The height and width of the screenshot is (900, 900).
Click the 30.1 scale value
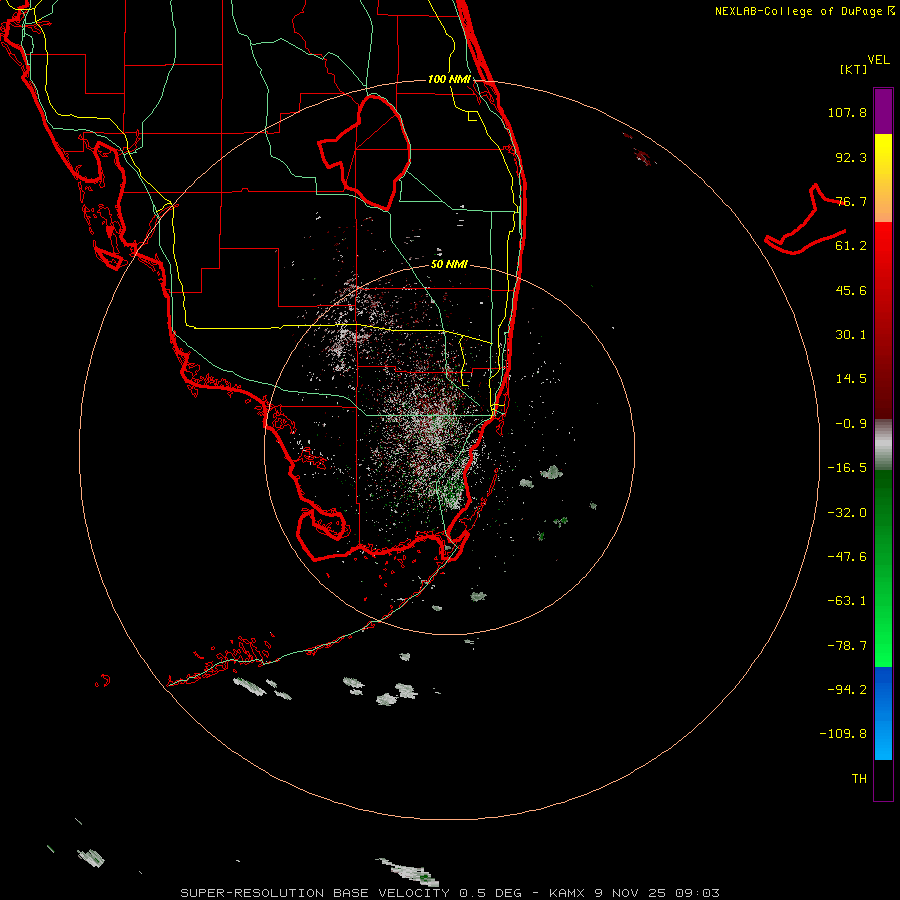tap(851, 335)
